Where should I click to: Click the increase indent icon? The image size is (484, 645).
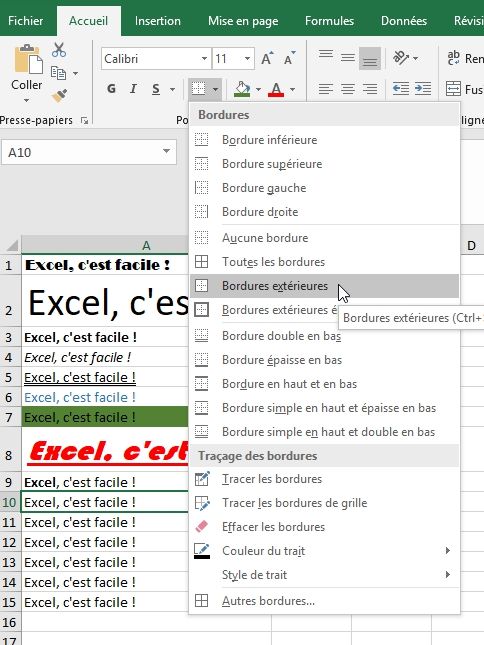[423, 89]
